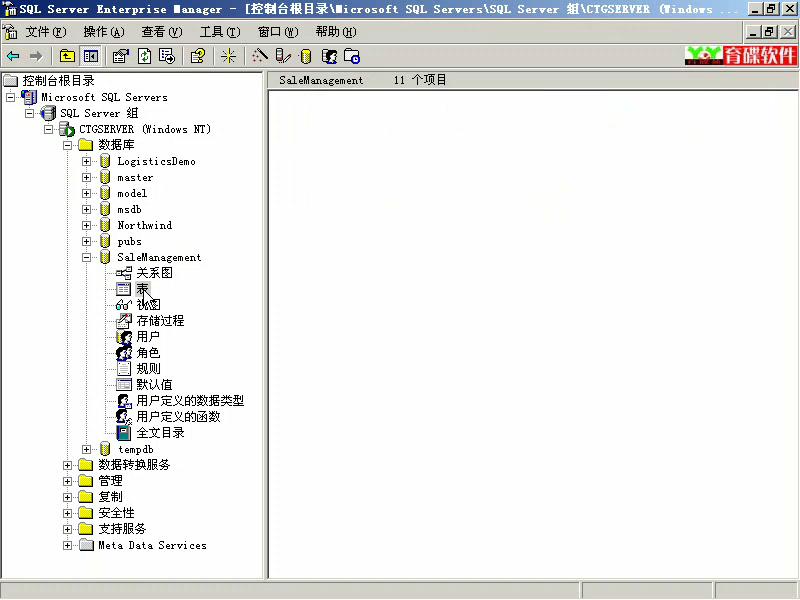This screenshot has width=800, height=600.
Task: Select the 用户定义的数据类型 icon
Action: (x=124, y=401)
